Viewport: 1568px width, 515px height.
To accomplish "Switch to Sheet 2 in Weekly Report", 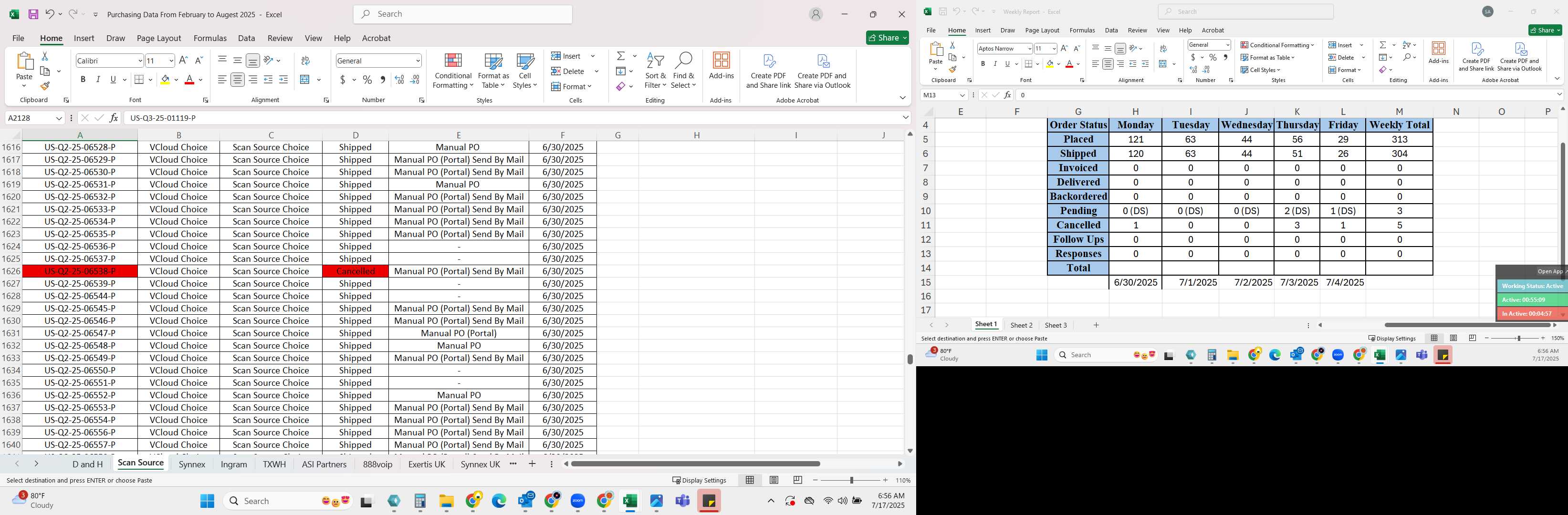I will coord(1021,325).
